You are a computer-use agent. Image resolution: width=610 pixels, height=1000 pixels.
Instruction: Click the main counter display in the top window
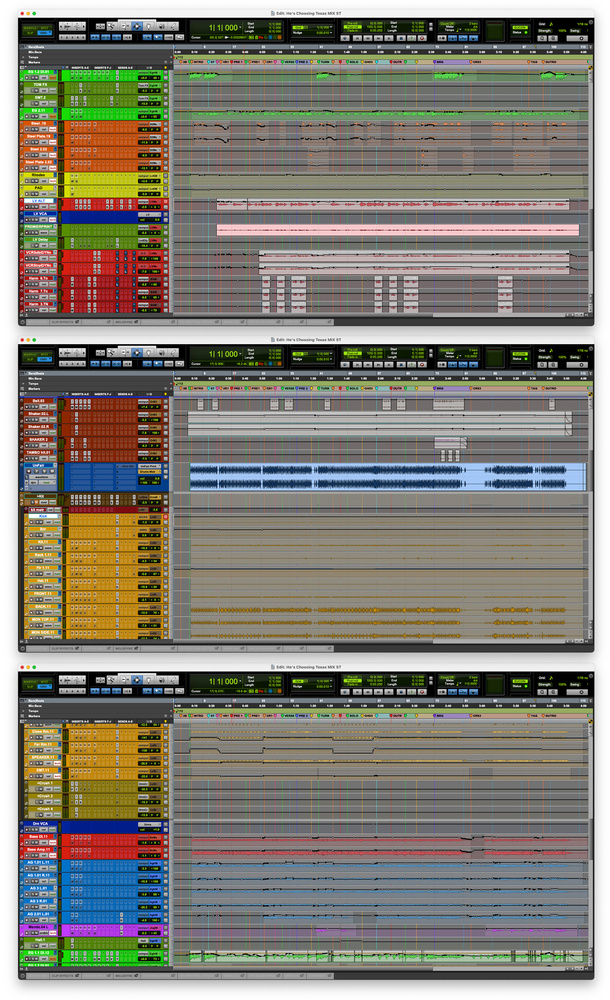click(223, 28)
